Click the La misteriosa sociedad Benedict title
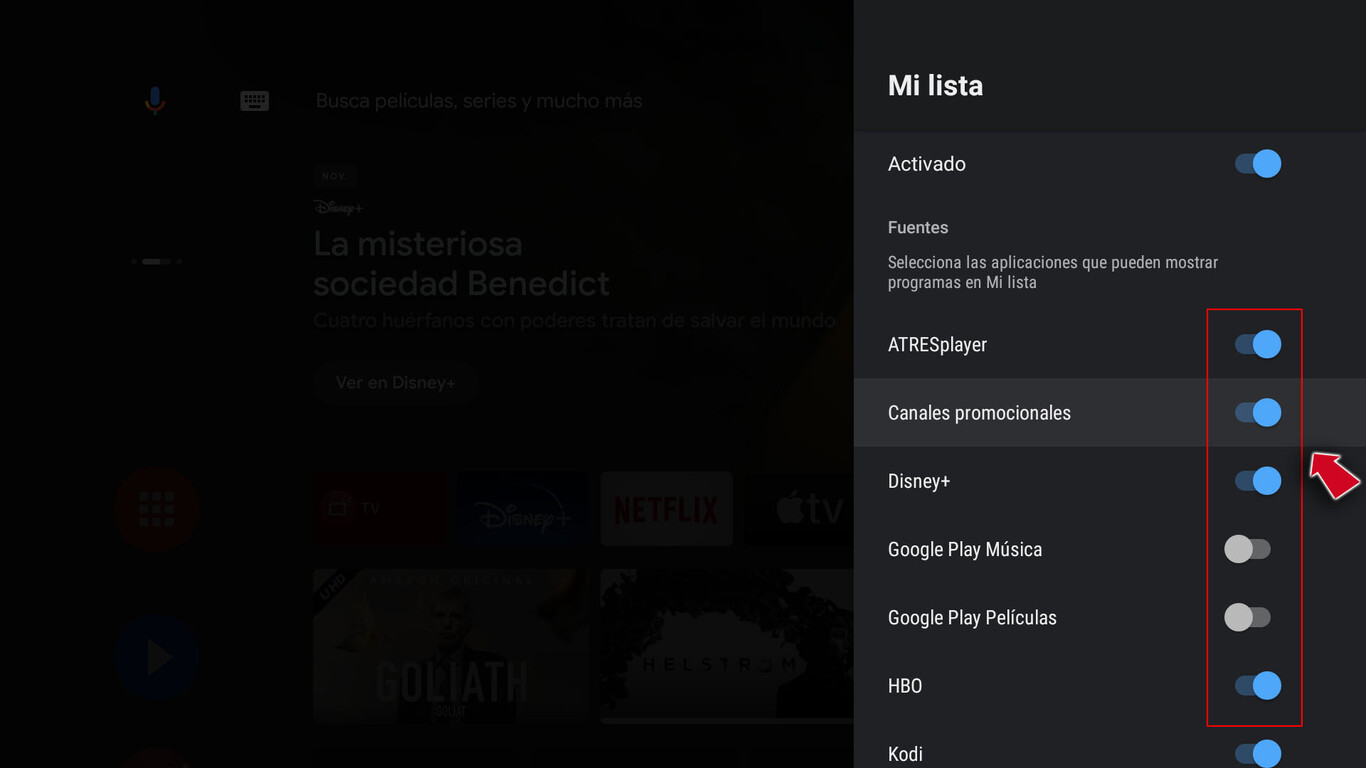1366x768 pixels. coord(462,263)
